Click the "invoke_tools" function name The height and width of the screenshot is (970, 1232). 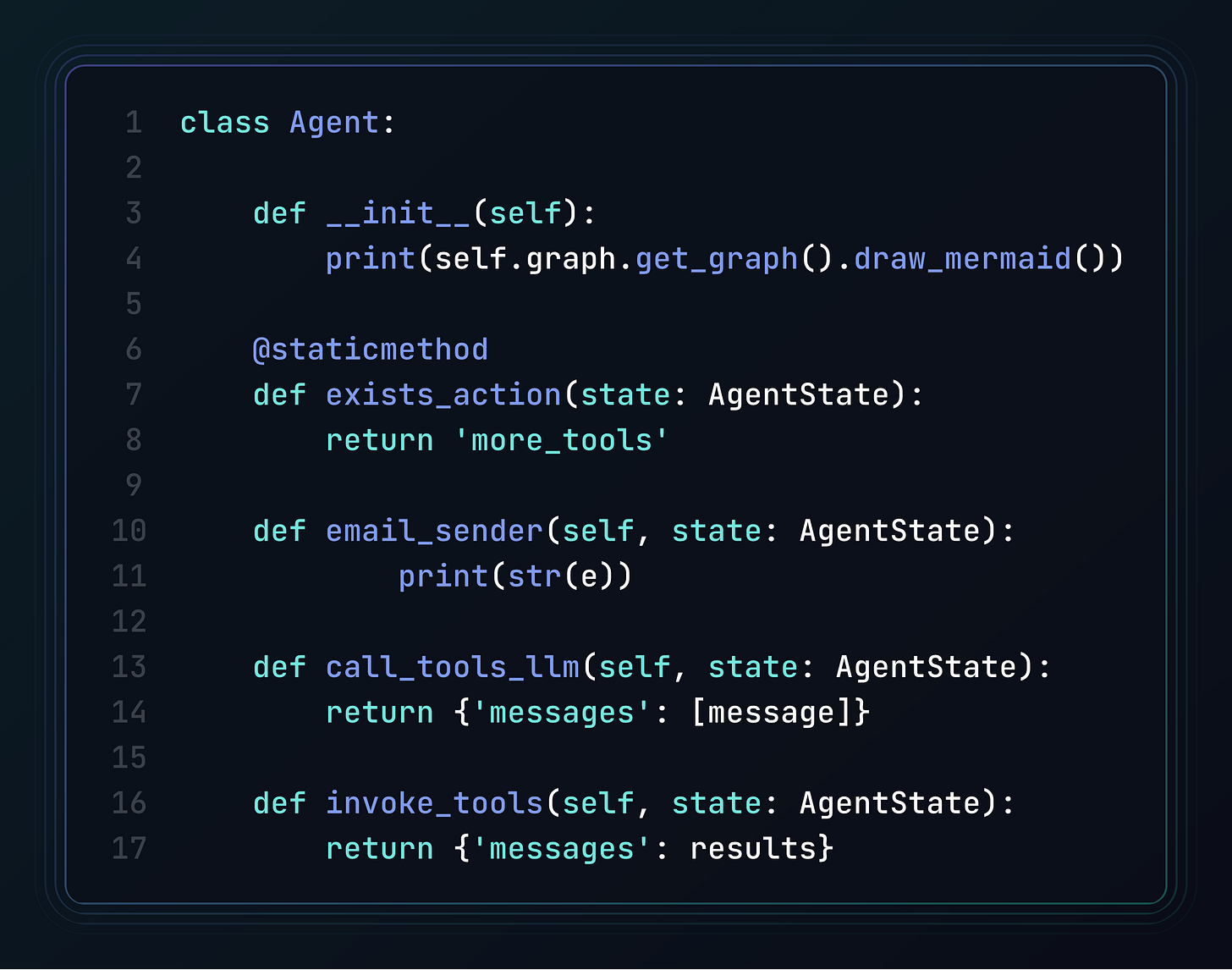click(434, 803)
